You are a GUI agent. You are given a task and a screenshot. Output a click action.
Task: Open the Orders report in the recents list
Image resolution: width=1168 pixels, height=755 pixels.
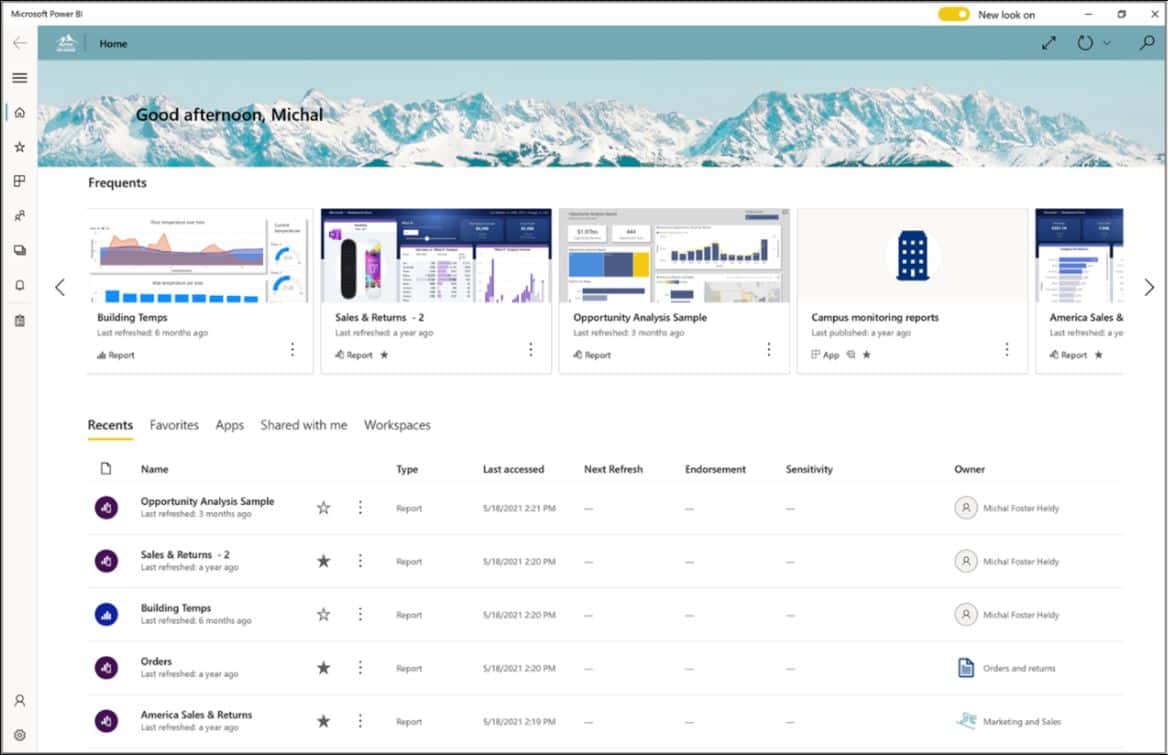[x=156, y=661]
